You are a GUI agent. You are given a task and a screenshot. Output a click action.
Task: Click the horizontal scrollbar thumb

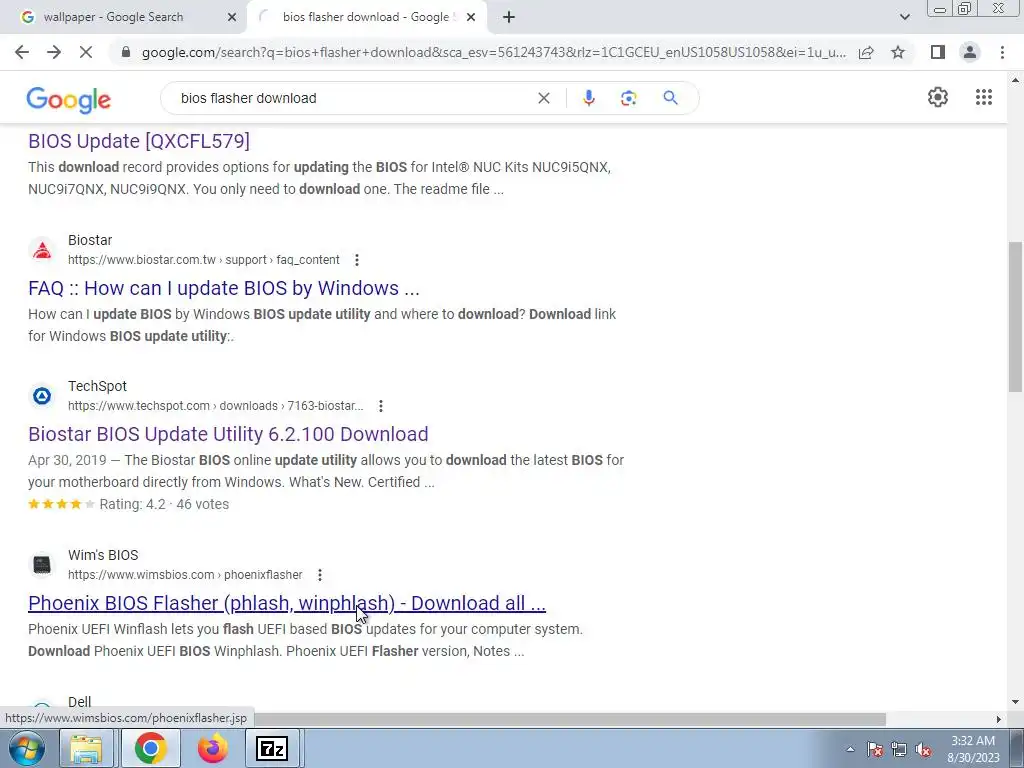pyautogui.click(x=569, y=719)
